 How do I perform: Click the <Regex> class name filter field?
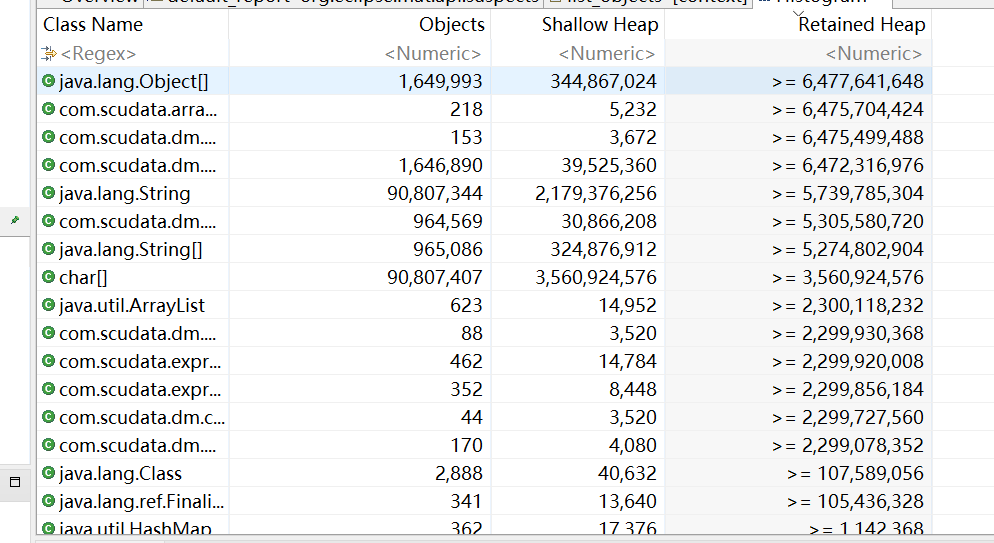click(98, 54)
